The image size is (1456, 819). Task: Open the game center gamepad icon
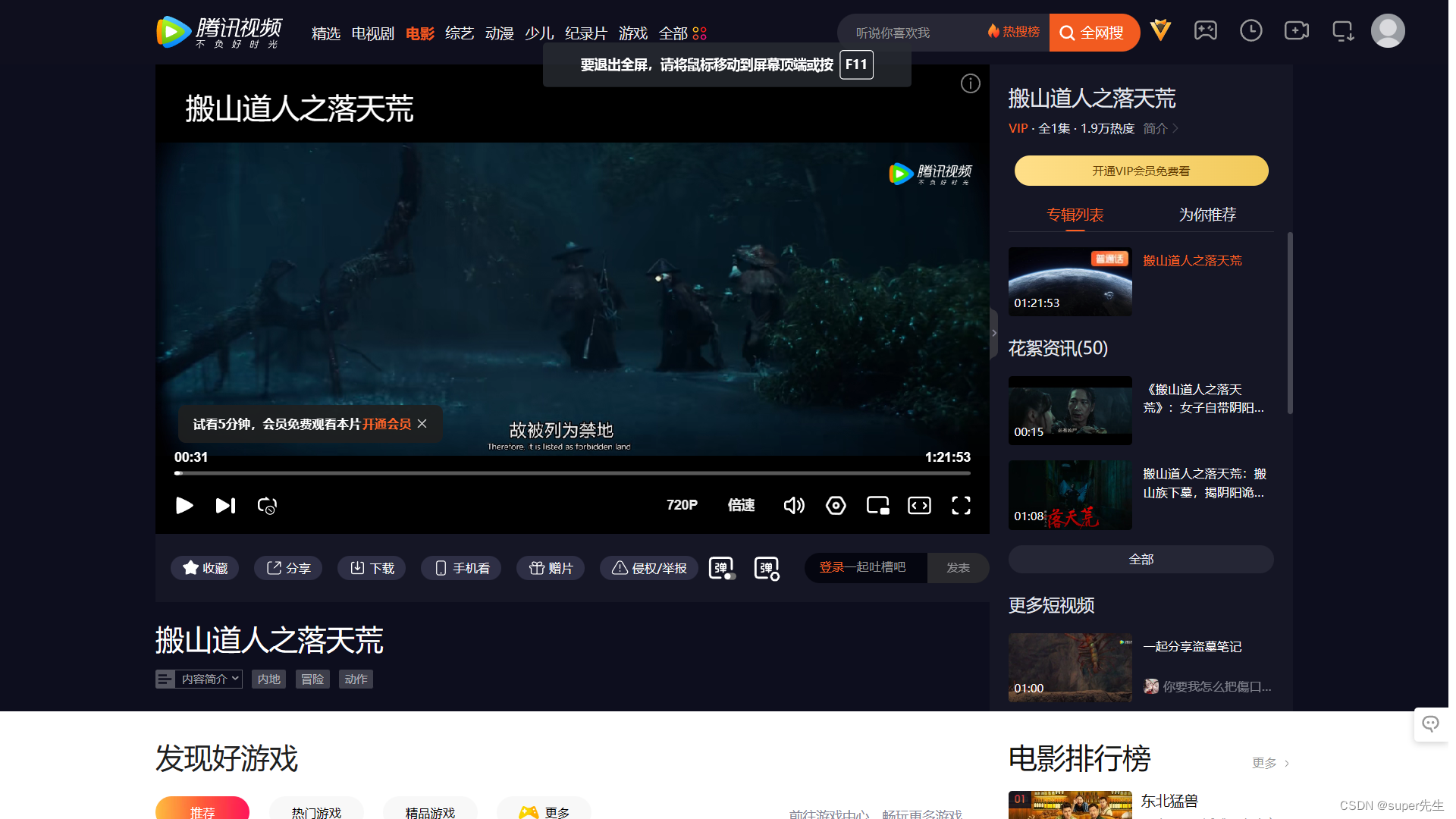pos(1206,31)
